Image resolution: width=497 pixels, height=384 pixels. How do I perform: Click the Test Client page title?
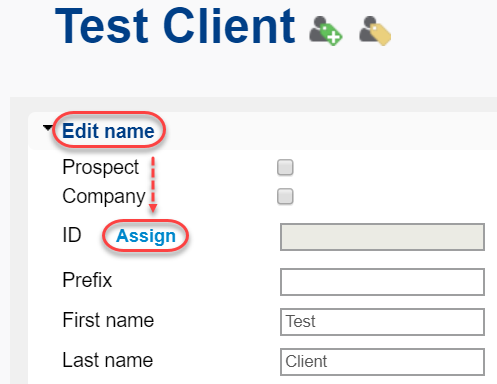point(175,26)
